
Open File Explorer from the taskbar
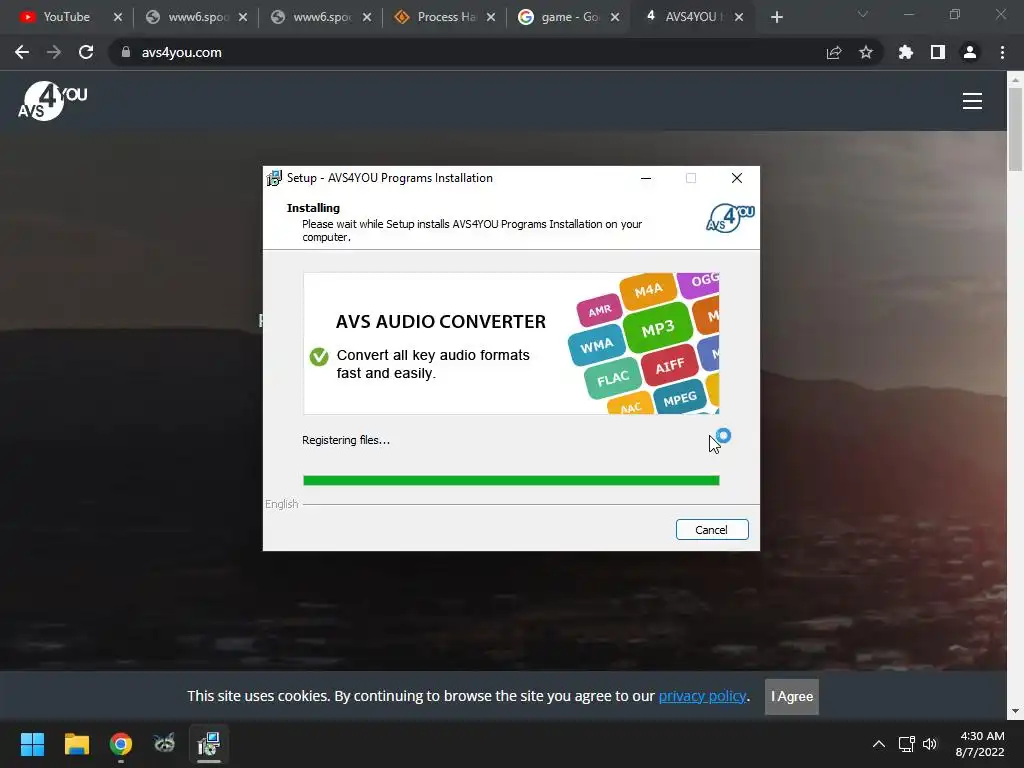point(76,744)
